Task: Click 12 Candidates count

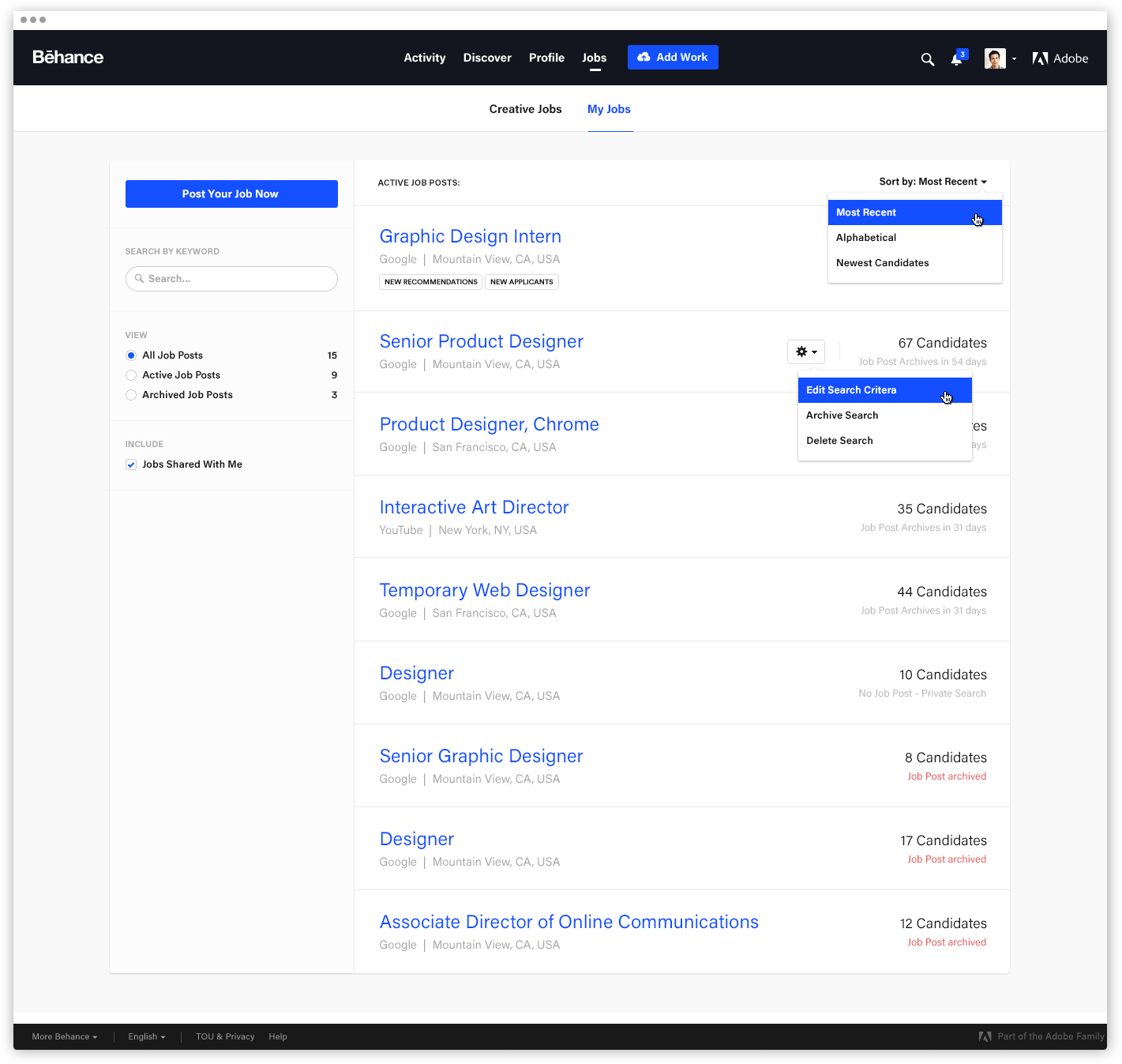Action: click(x=944, y=923)
